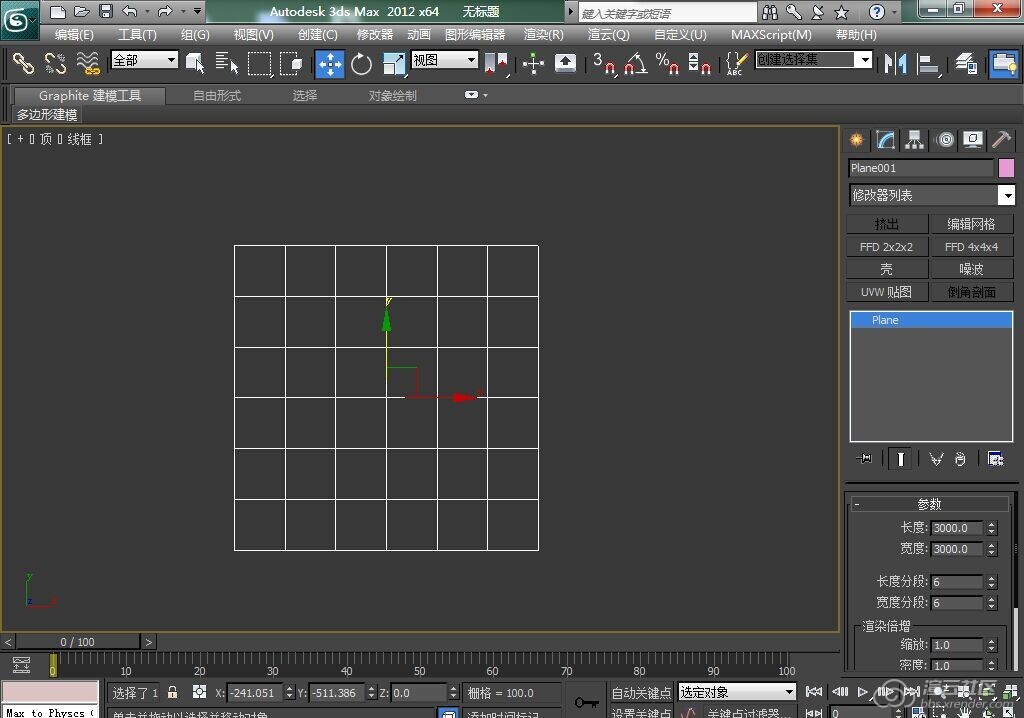This screenshot has width=1024, height=718.
Task: Pick the Rectangular Selection Region tool
Action: click(x=259, y=63)
